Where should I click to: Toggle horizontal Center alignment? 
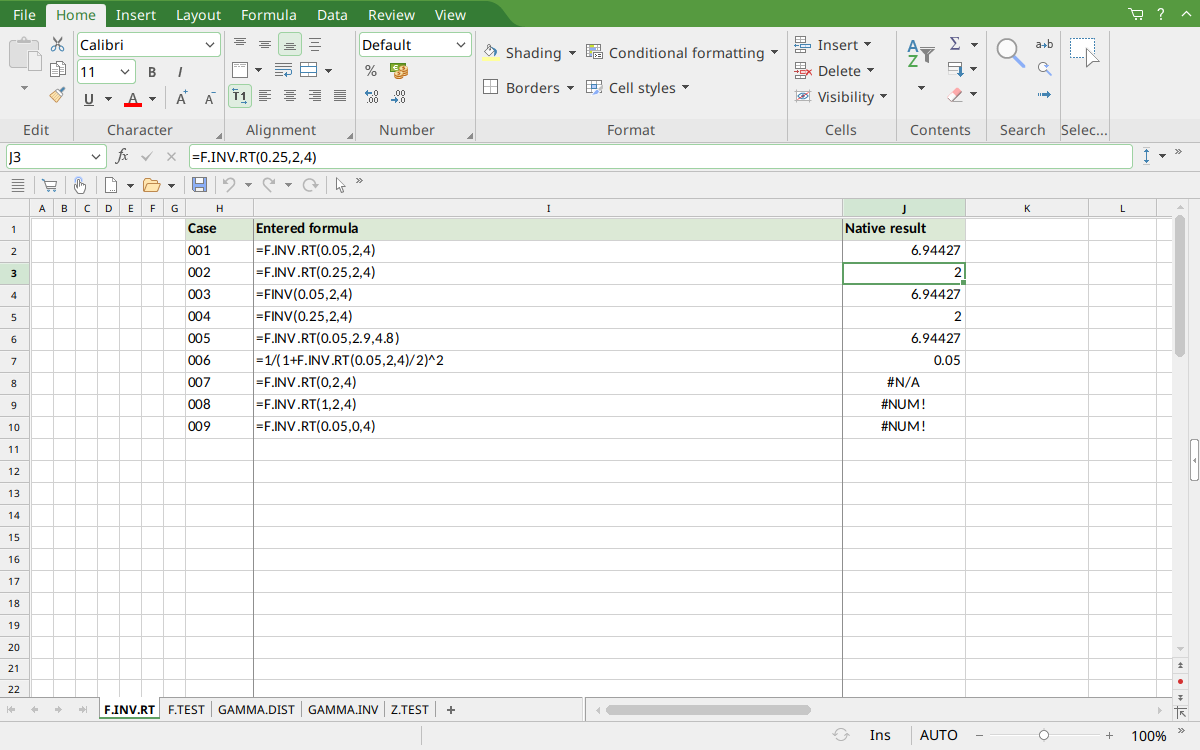point(290,96)
